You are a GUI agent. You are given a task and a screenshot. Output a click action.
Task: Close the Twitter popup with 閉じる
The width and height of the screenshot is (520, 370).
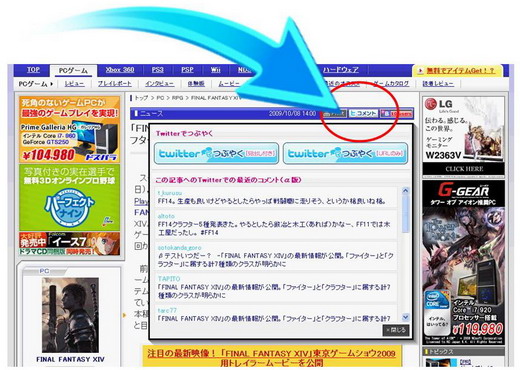pyautogui.click(x=396, y=330)
